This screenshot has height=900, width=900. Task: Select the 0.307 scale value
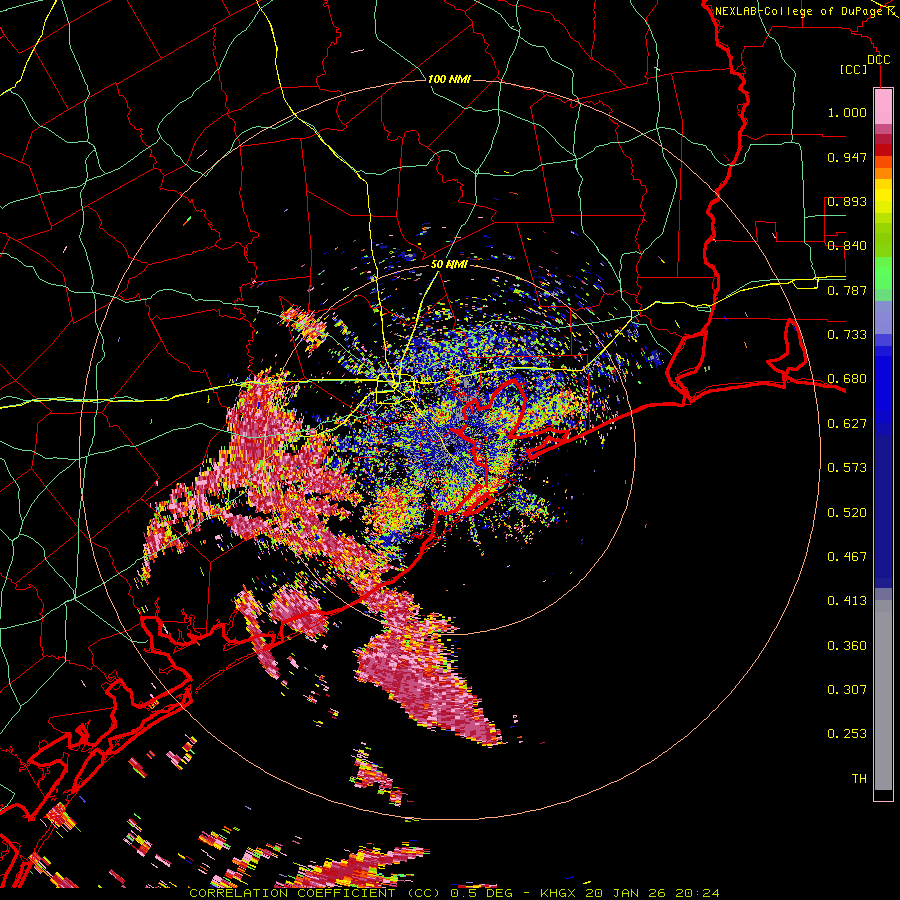click(x=847, y=690)
